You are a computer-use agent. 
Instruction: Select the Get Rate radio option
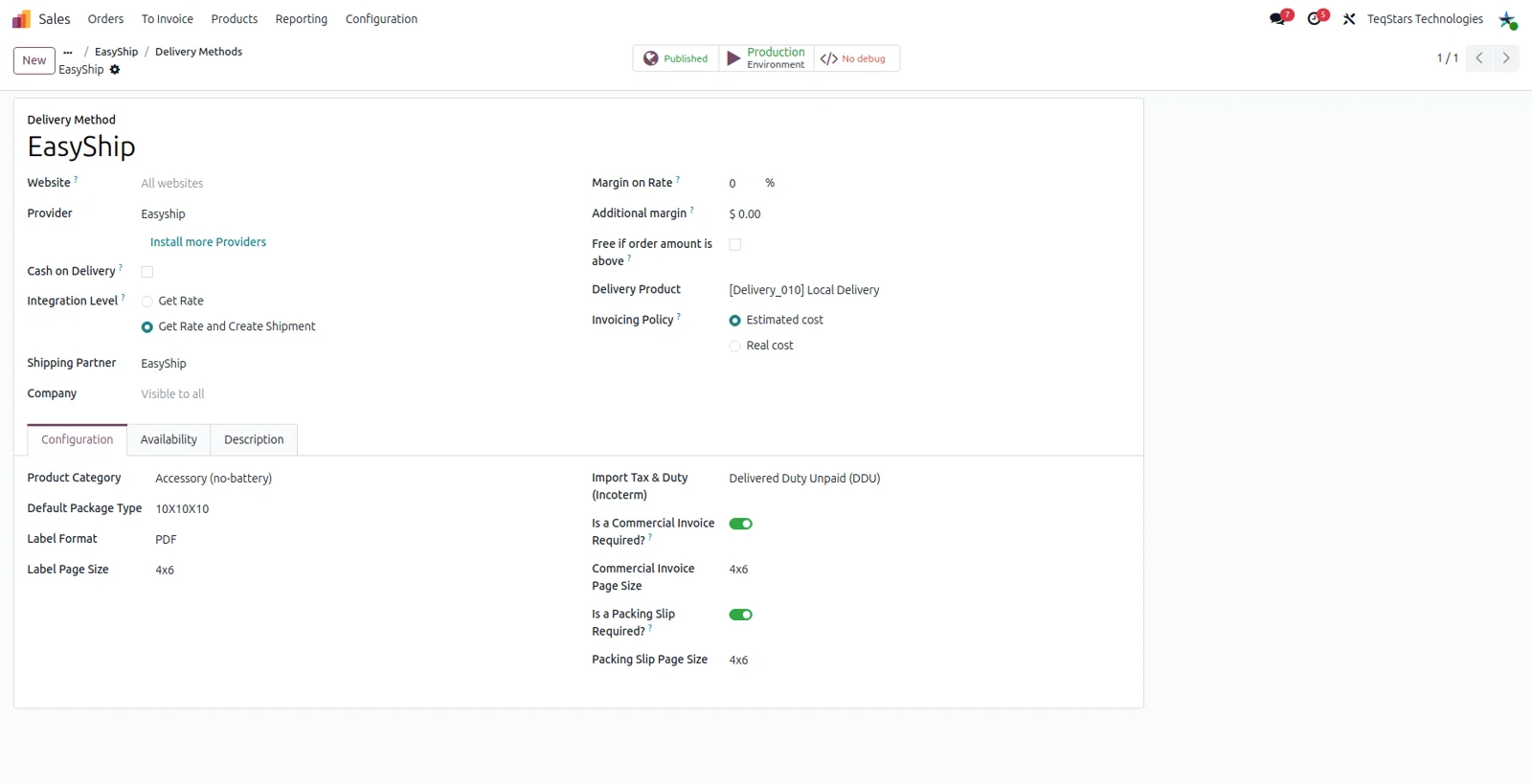[x=147, y=302]
